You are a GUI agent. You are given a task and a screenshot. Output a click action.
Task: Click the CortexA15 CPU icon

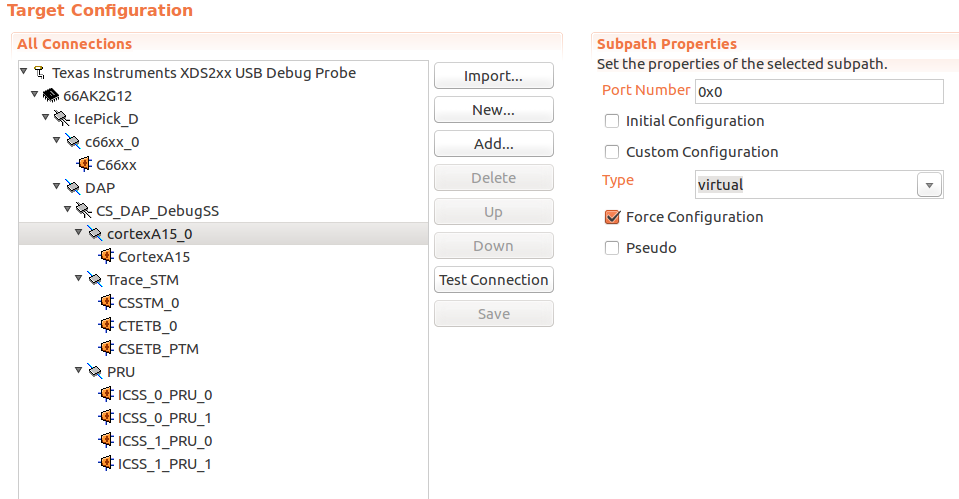tap(106, 257)
